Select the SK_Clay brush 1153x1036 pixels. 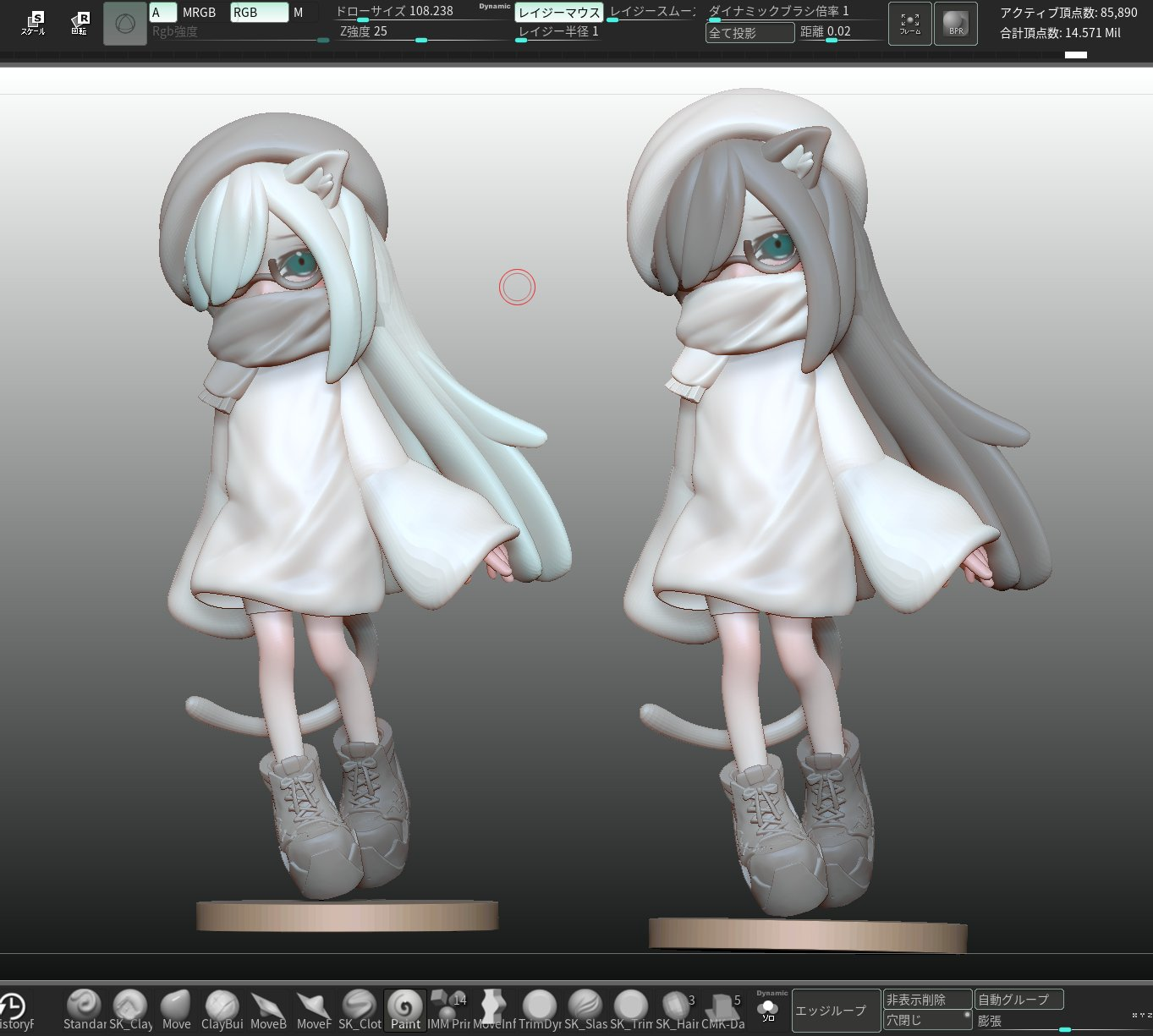[x=130, y=1010]
